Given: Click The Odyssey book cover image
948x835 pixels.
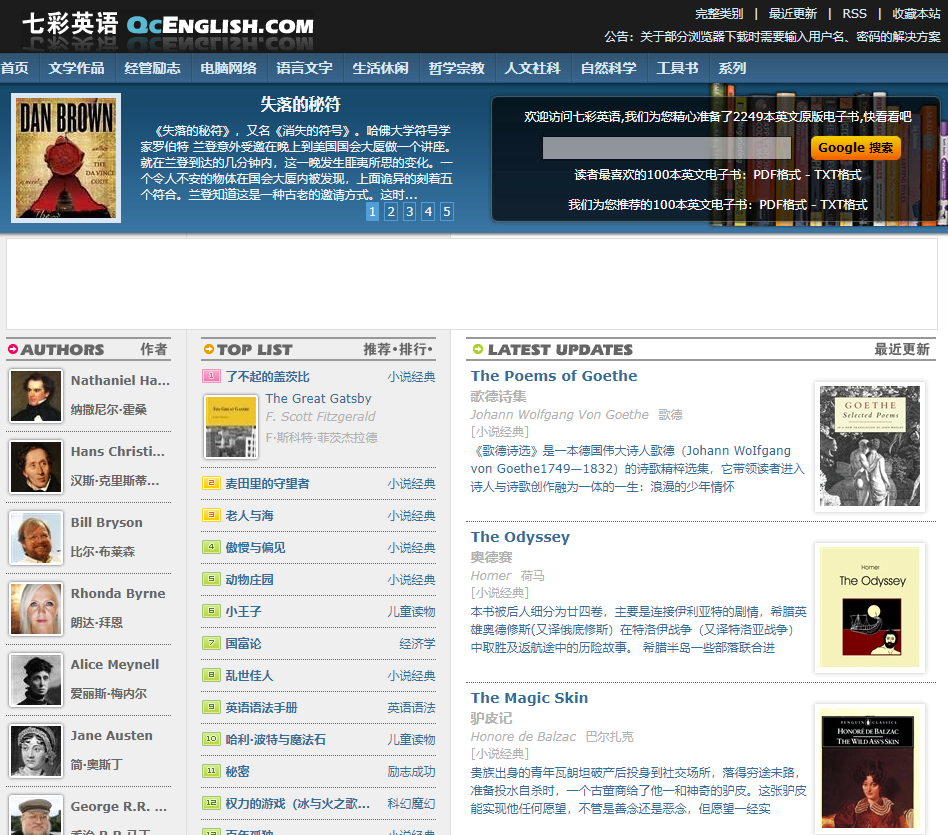Looking at the screenshot, I should coord(869,607).
